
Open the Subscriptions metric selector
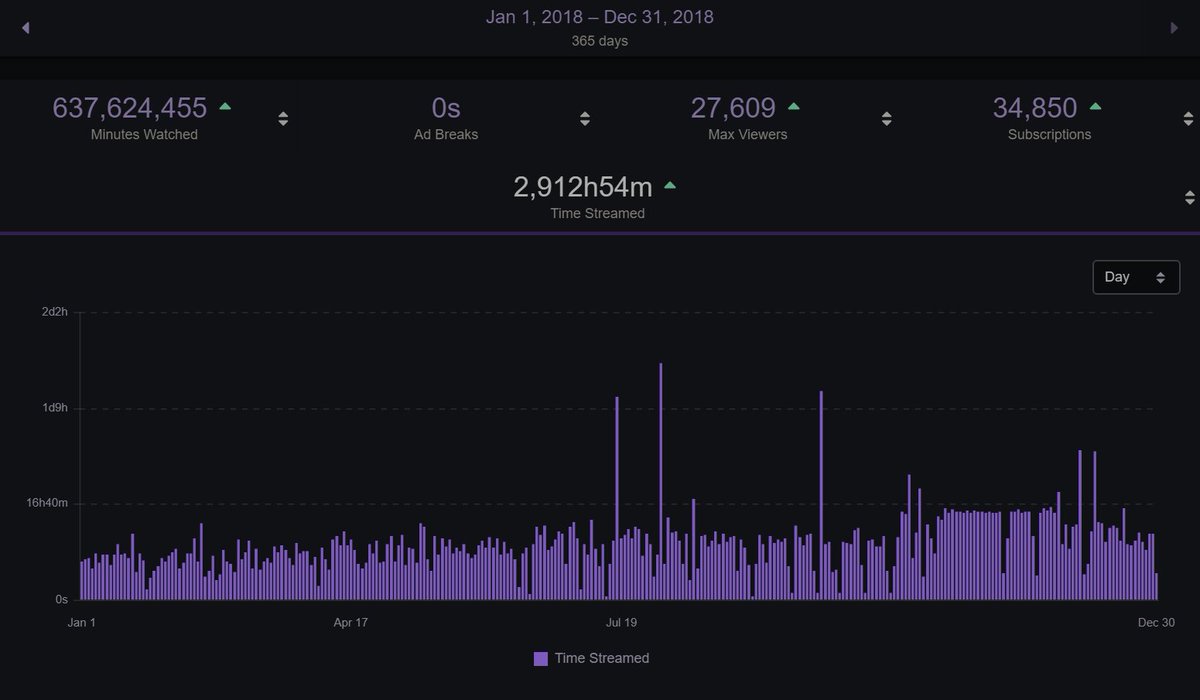click(1189, 119)
